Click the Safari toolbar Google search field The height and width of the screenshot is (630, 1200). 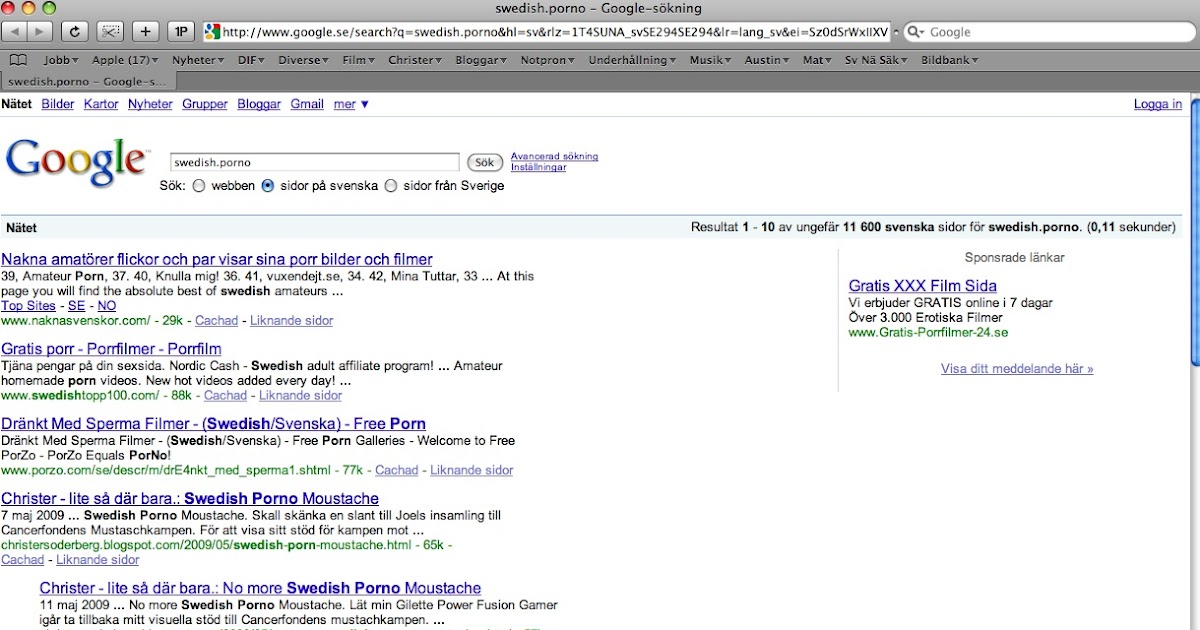coord(1048,32)
